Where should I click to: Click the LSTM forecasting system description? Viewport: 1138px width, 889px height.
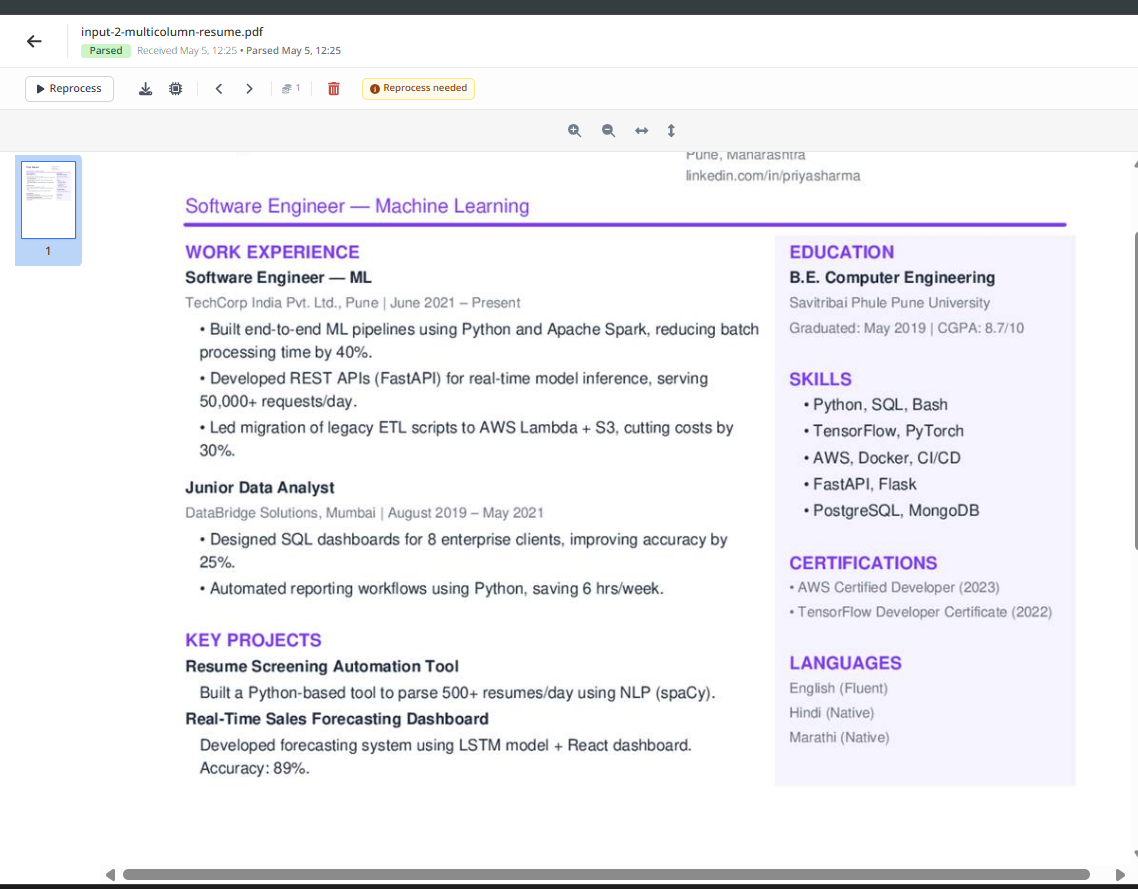(446, 756)
